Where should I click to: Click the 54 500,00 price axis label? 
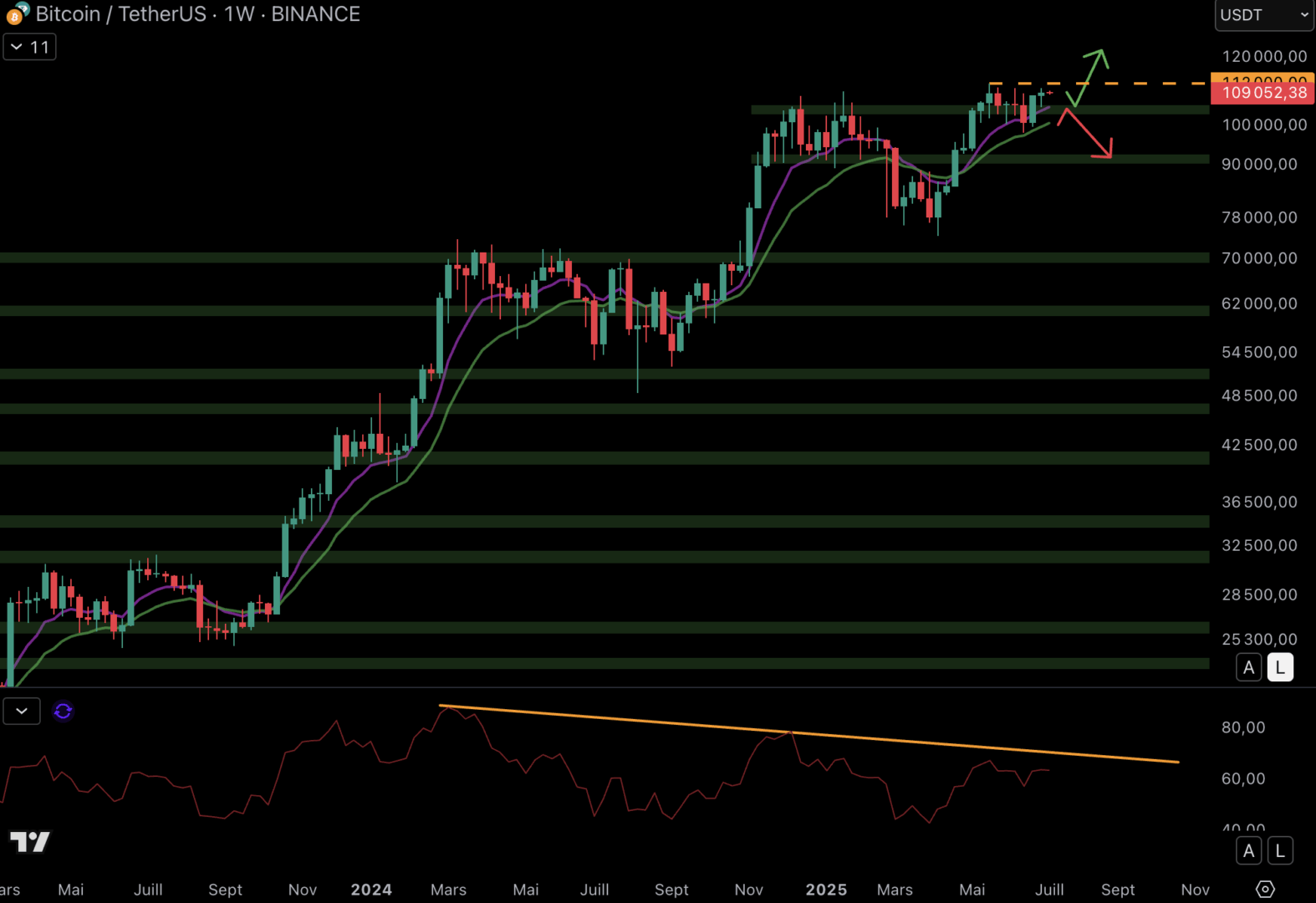1259,352
